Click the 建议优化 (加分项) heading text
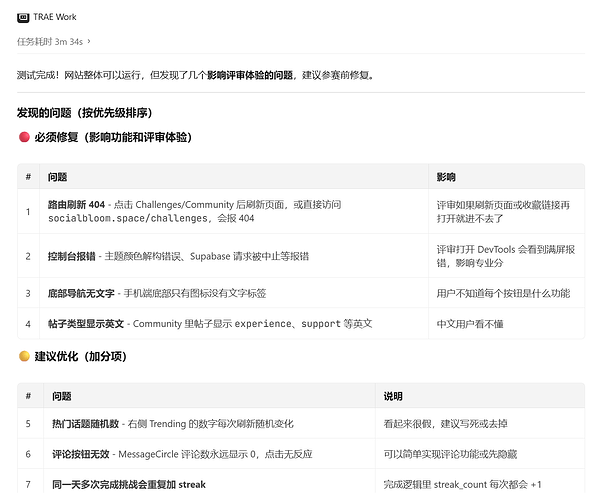 (x=81, y=357)
